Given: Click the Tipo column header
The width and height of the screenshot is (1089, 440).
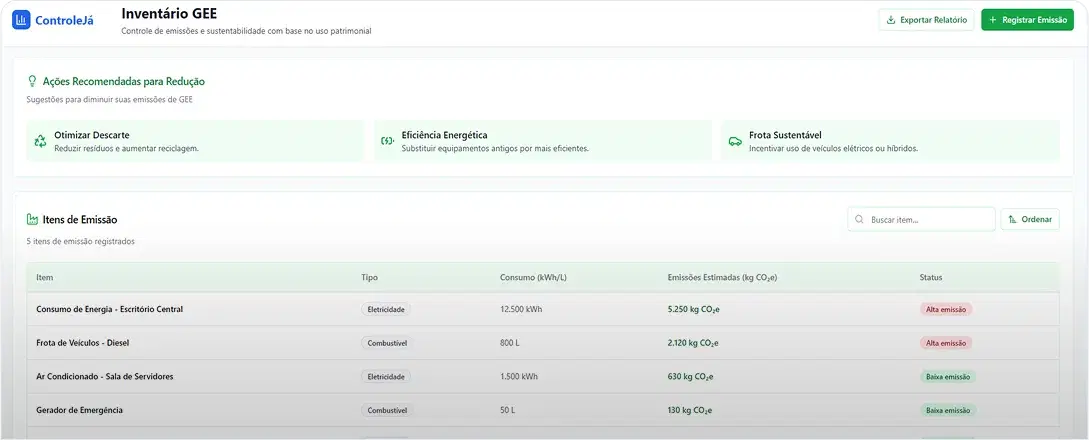Looking at the screenshot, I should click(x=369, y=277).
